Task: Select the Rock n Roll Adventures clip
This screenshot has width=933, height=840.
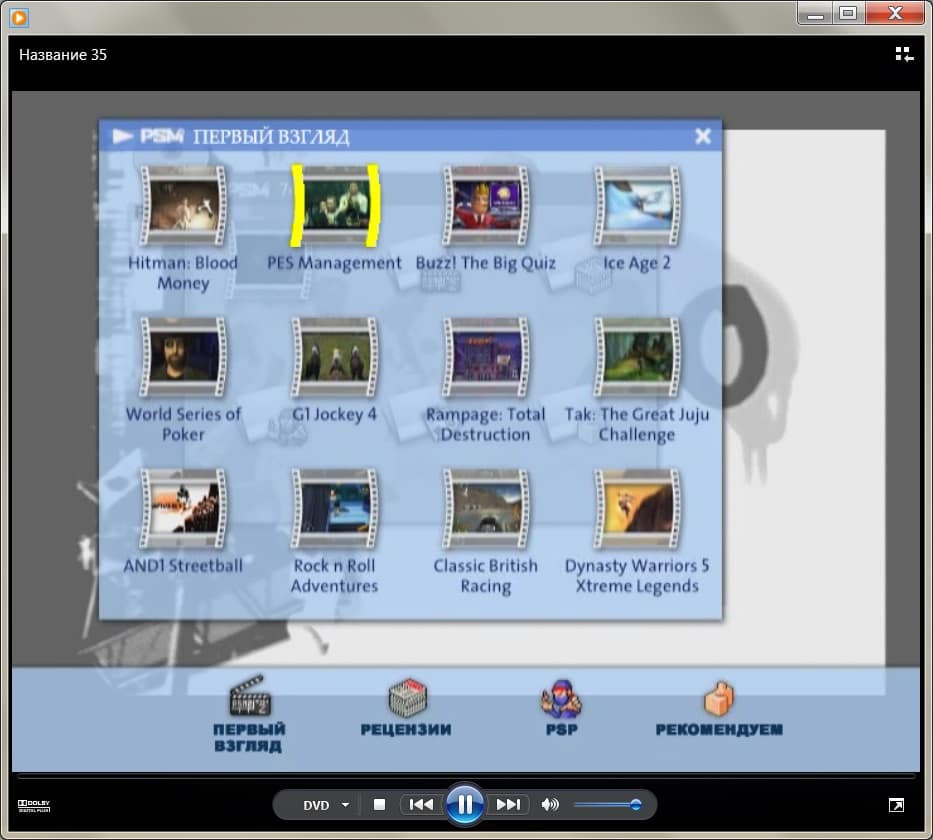Action: point(334,509)
